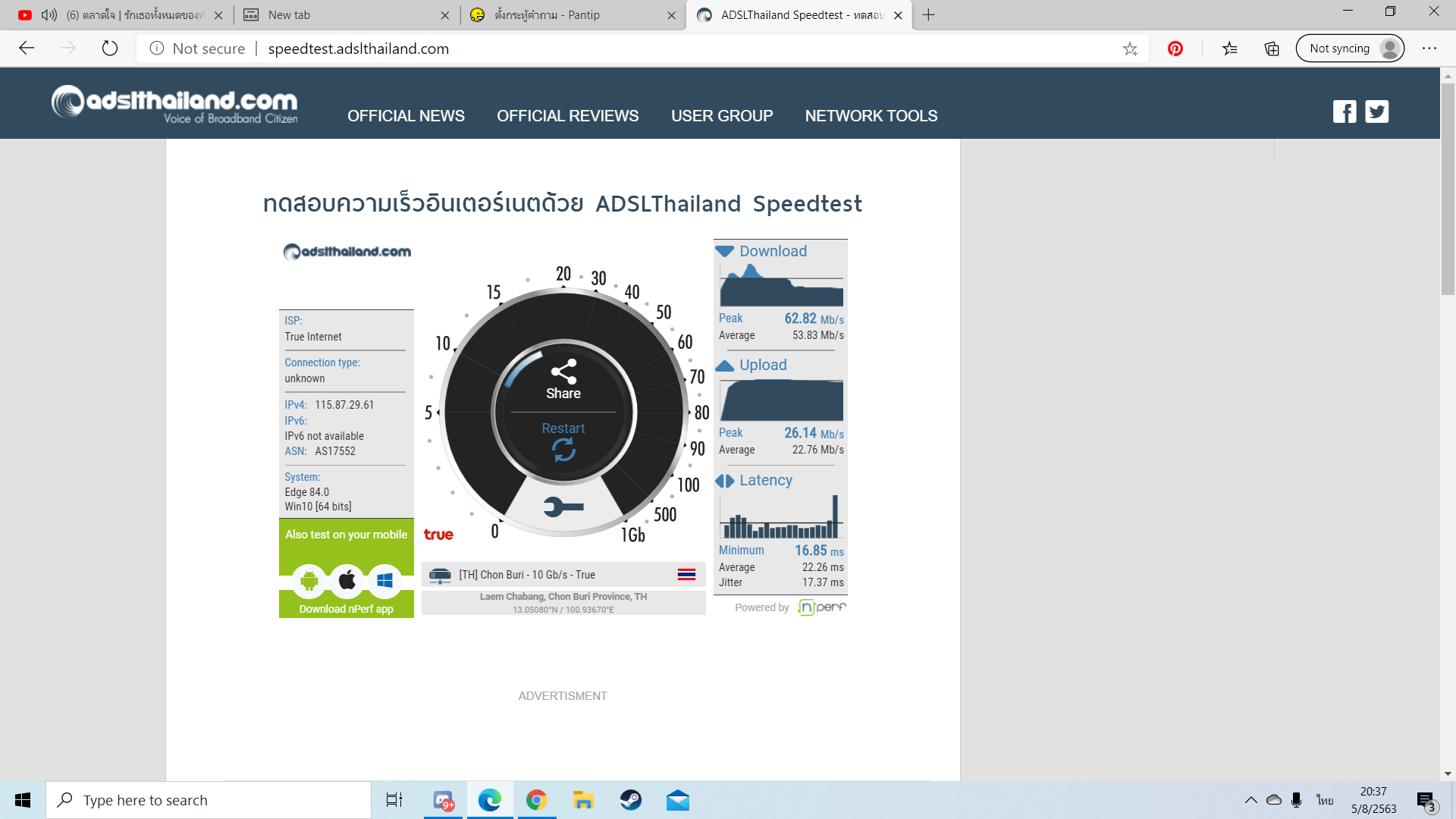
Task: Open the NETWORK TOOLS menu
Action: (871, 116)
